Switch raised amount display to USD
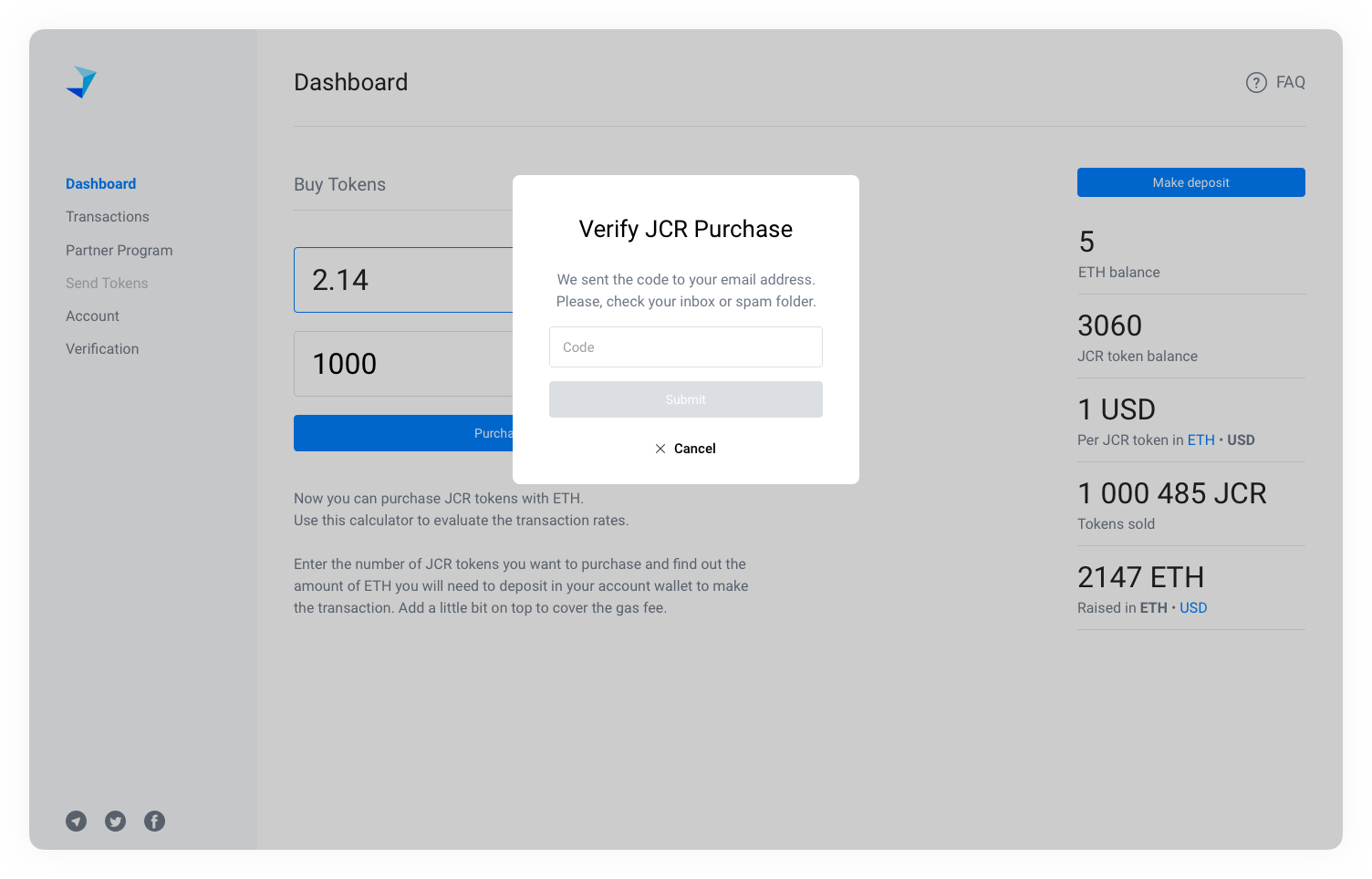1372x879 pixels. pyautogui.click(x=1193, y=608)
